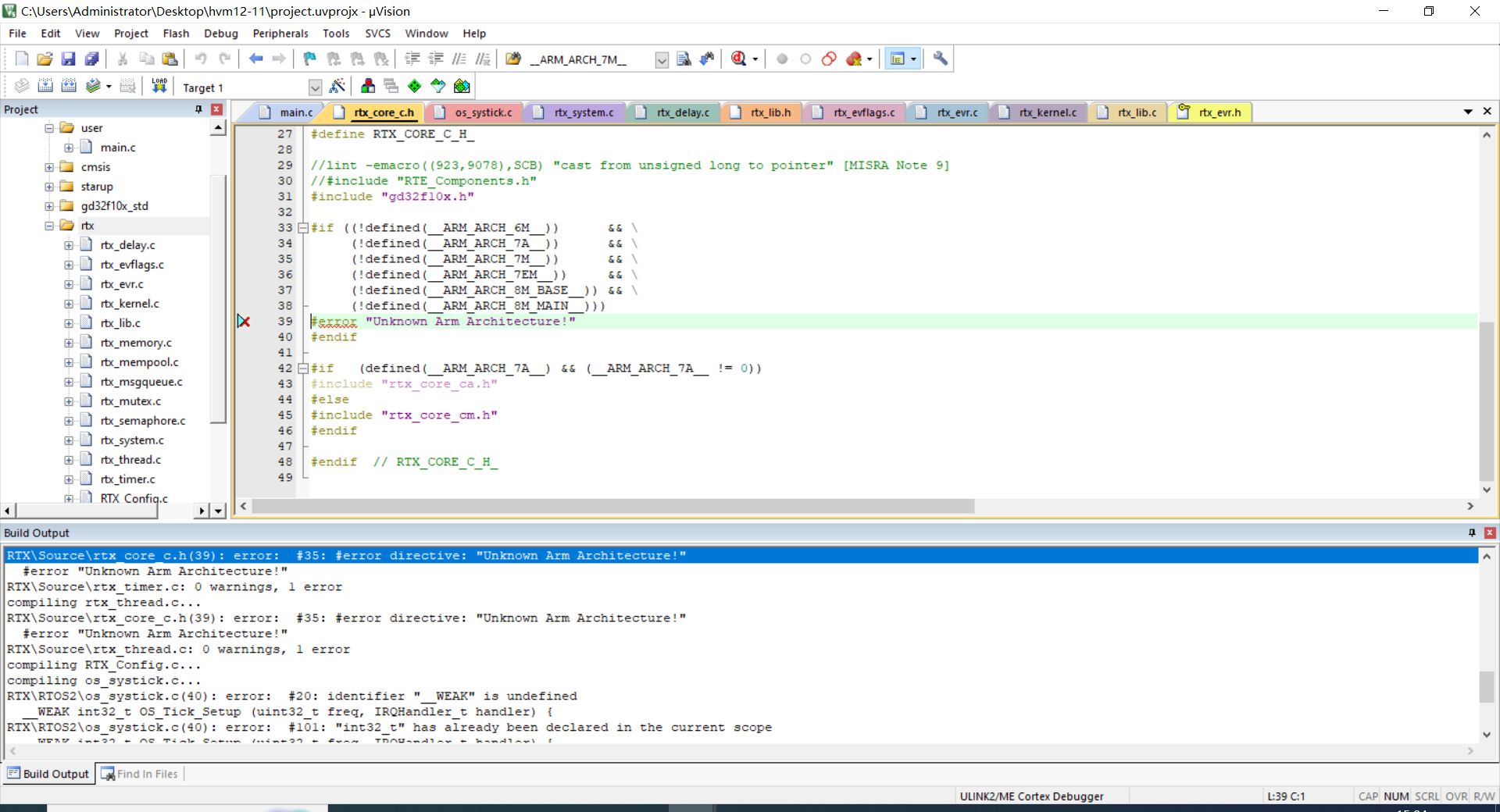Image resolution: width=1500 pixels, height=812 pixels.
Task: Insert a breakpoint with the grey filled circle icon
Action: click(782, 59)
